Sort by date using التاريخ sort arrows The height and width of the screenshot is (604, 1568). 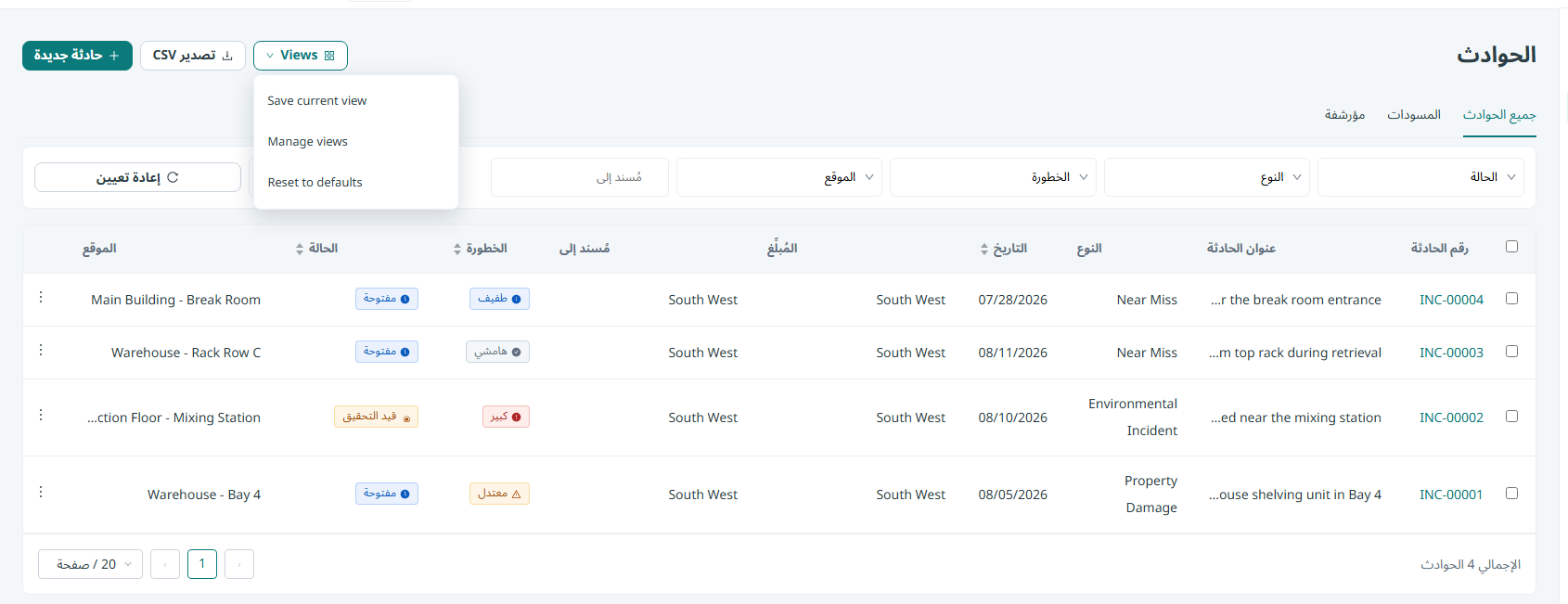[984, 249]
